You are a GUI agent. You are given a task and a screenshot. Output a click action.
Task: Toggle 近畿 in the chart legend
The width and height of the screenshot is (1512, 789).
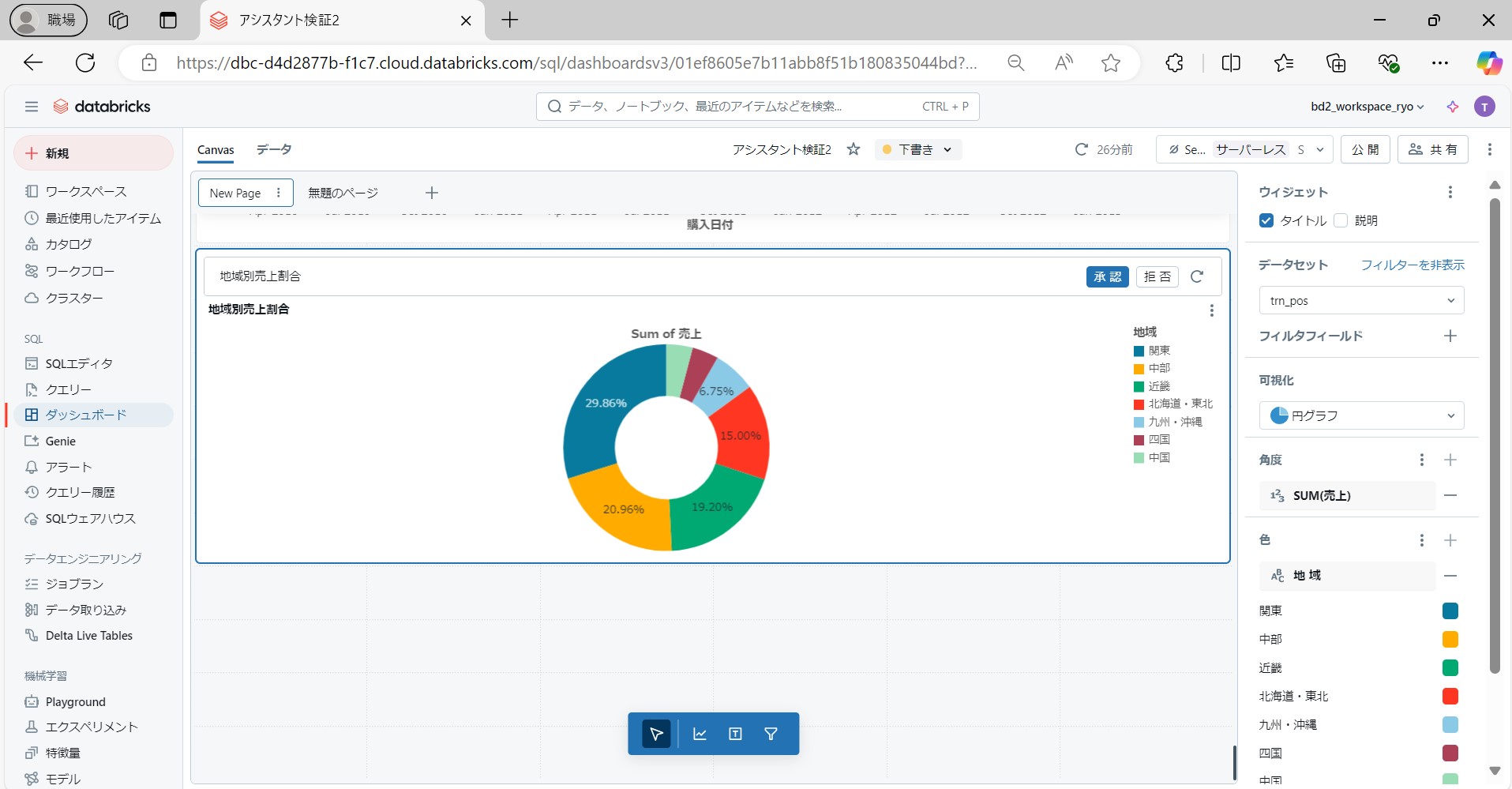point(1152,386)
